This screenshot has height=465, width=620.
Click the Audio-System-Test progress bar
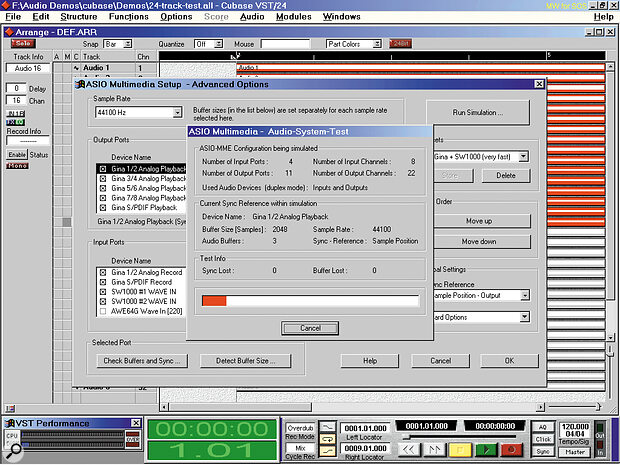pos(310,301)
